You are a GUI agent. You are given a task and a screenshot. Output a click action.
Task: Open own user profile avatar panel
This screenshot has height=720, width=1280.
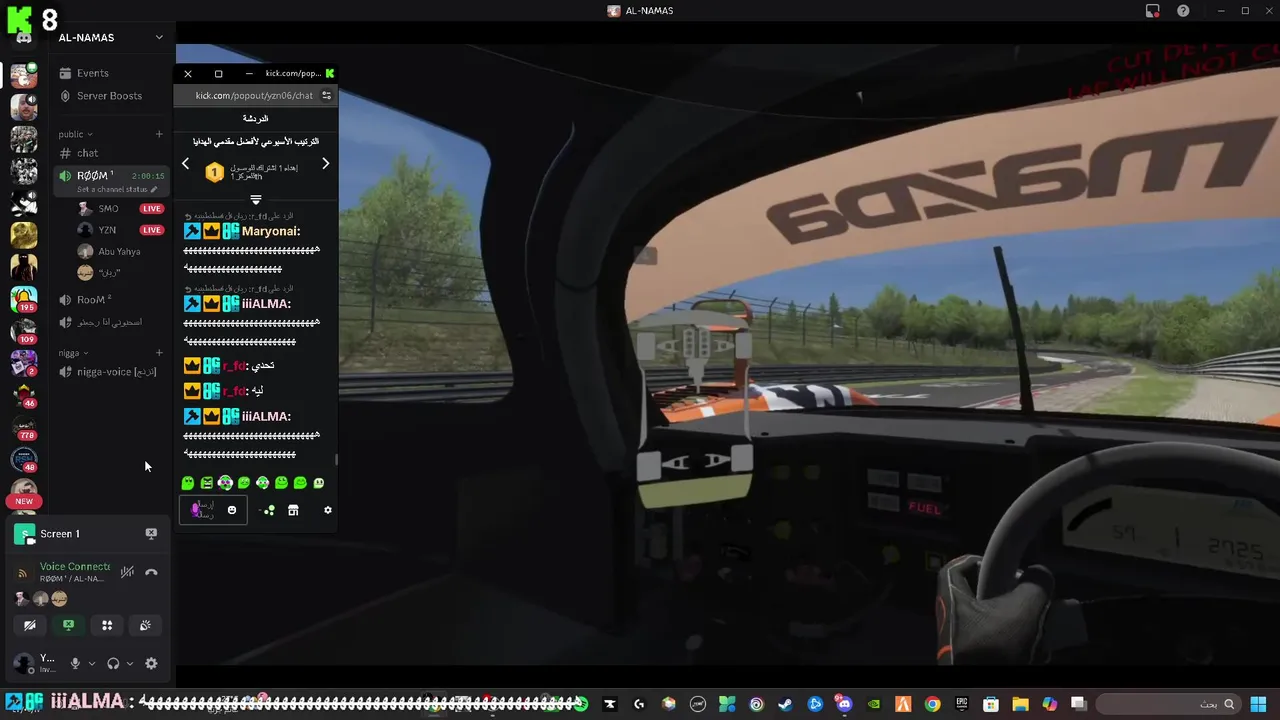(35, 663)
